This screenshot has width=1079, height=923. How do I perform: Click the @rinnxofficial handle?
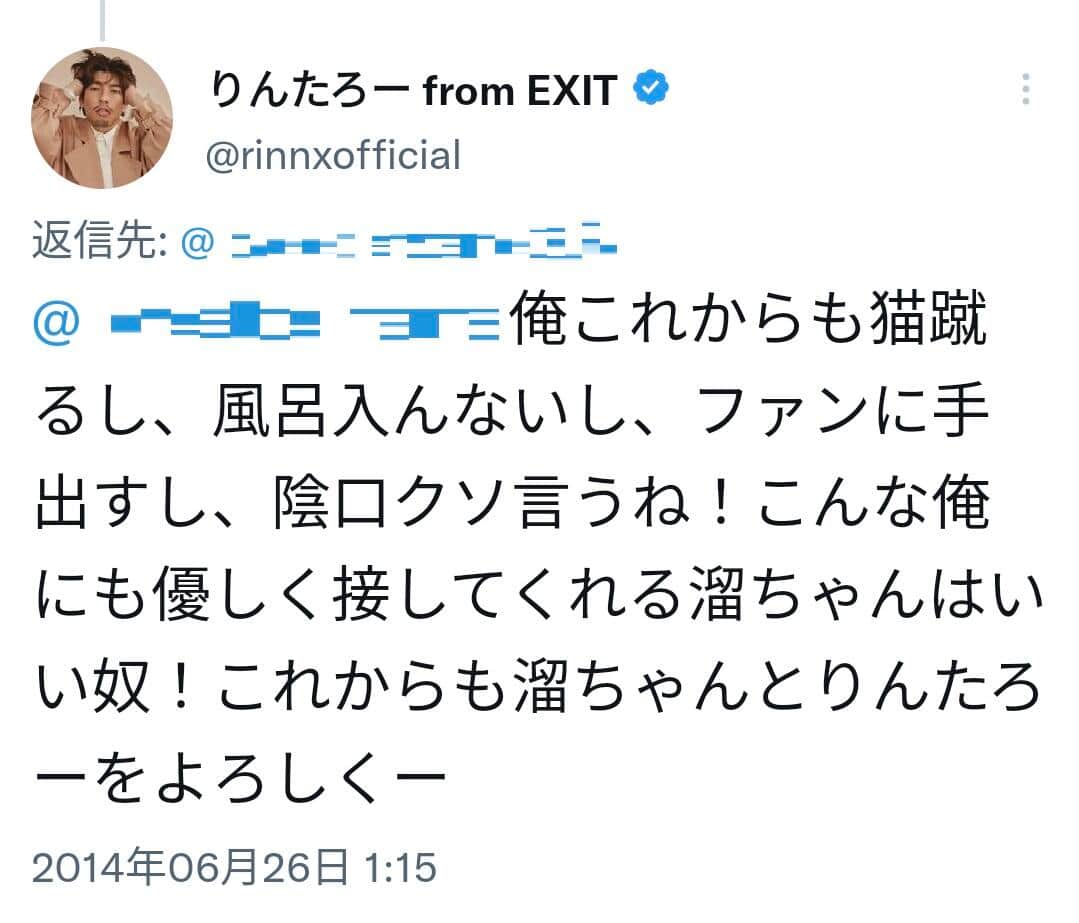point(333,156)
